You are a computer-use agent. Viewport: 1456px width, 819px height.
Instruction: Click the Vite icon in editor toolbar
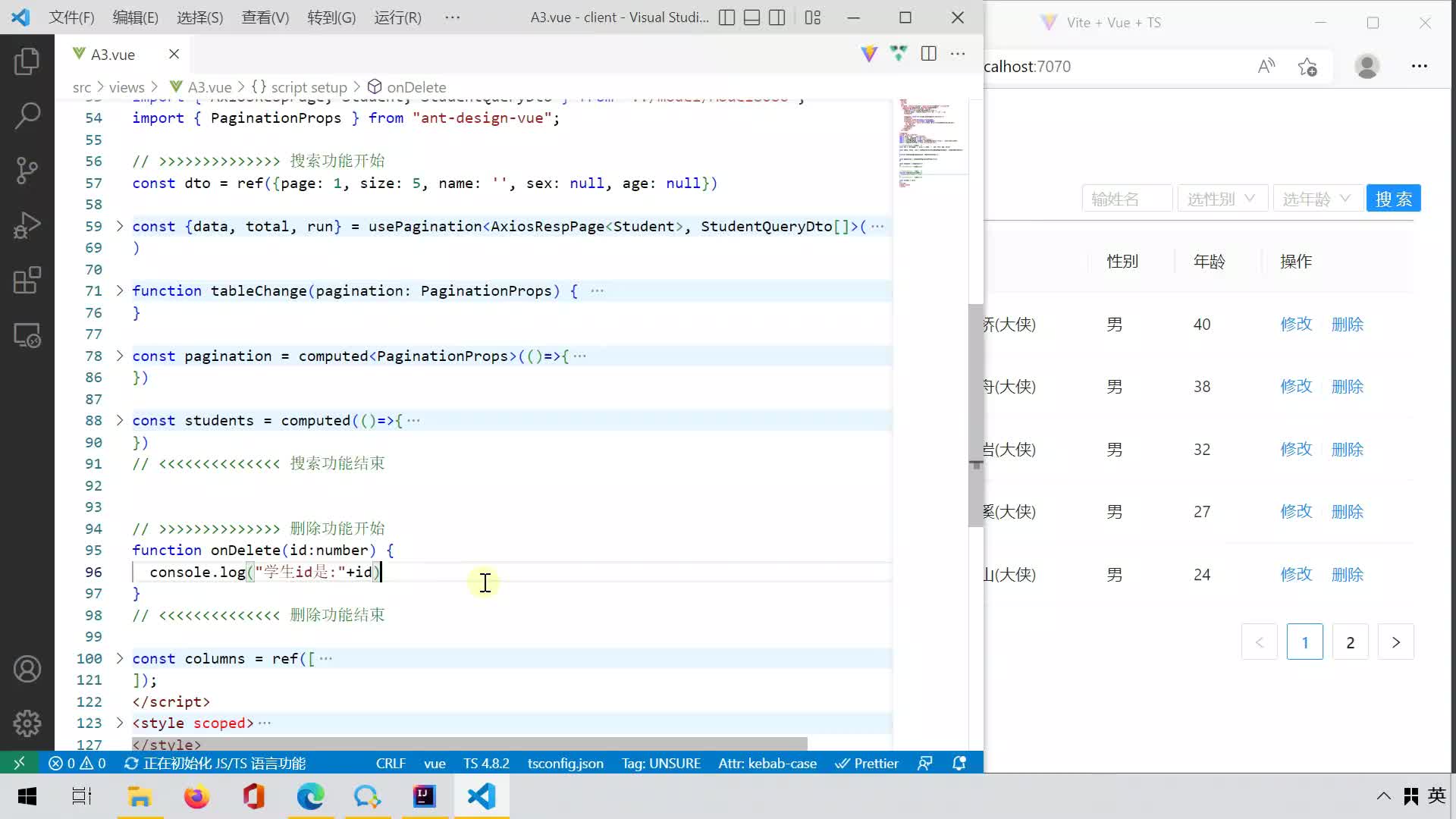tap(869, 53)
